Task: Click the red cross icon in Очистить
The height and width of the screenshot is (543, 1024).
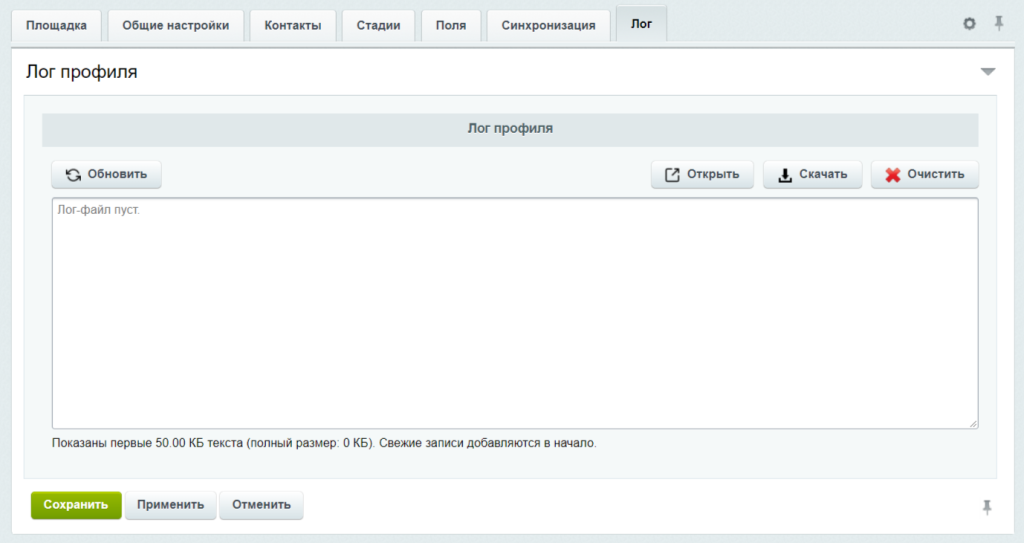Action: (893, 174)
